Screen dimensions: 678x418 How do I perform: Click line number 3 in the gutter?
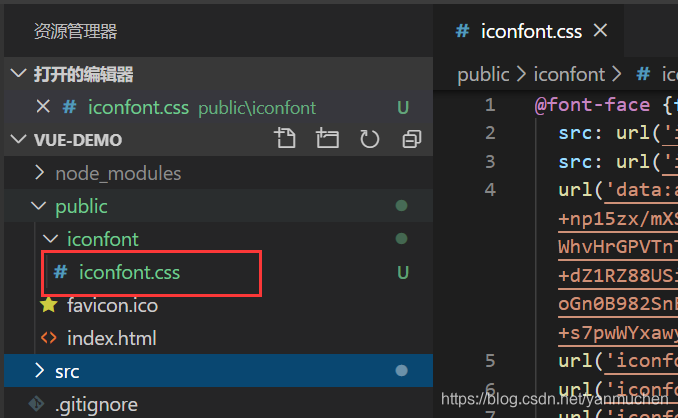490,161
